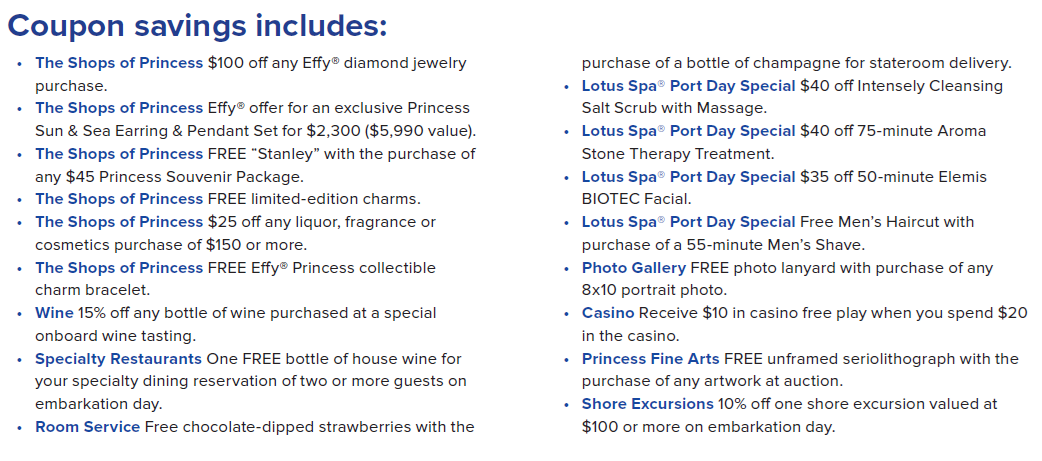1042x461 pixels.
Task: Click the Wine coupon link
Action: click(55, 313)
